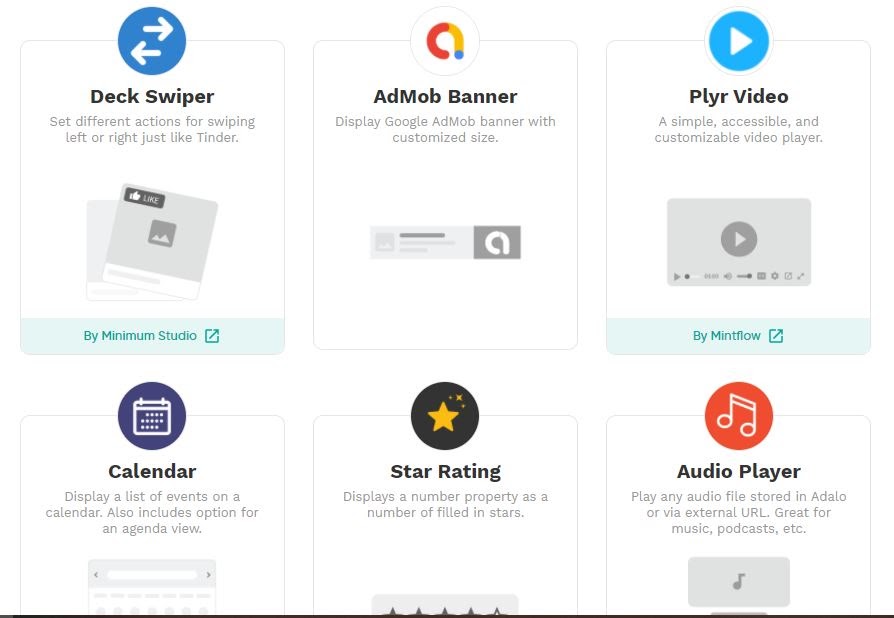Click the Deck Swiper preview thumbnail
The height and width of the screenshot is (618, 894).
(x=152, y=242)
